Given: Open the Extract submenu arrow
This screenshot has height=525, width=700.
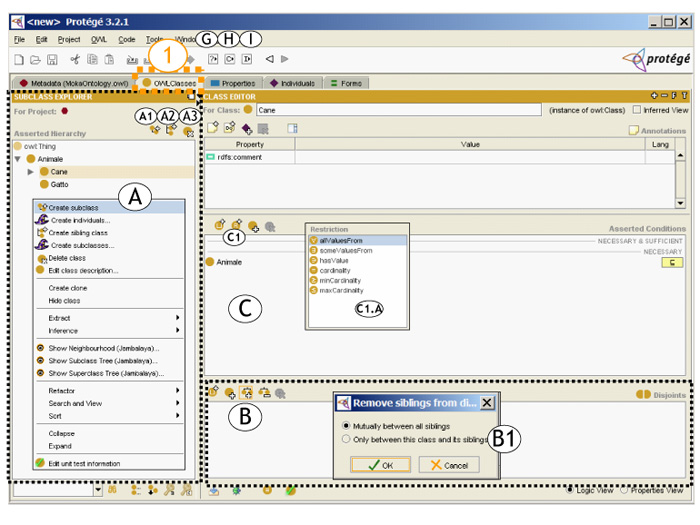Looking at the screenshot, I should [178, 317].
